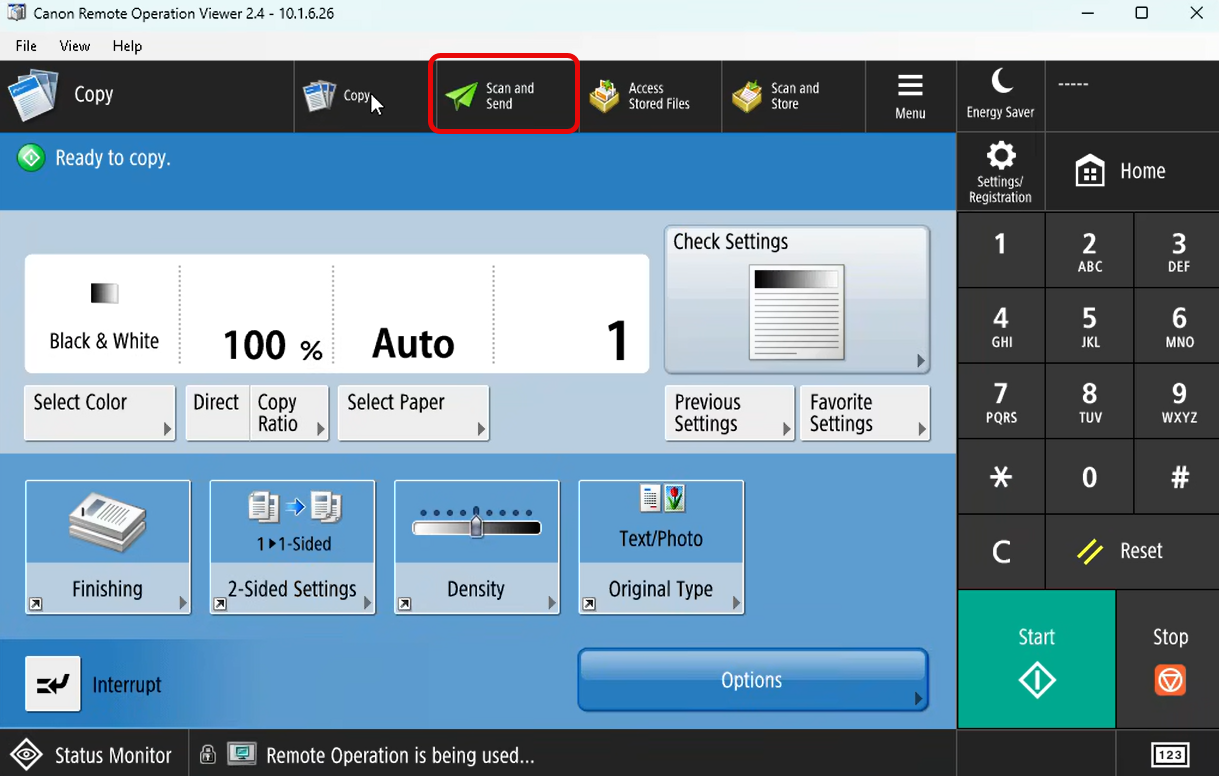Open Settings/Registration gear
Viewport: 1219px width, 776px height.
pyautogui.click(x=1000, y=171)
